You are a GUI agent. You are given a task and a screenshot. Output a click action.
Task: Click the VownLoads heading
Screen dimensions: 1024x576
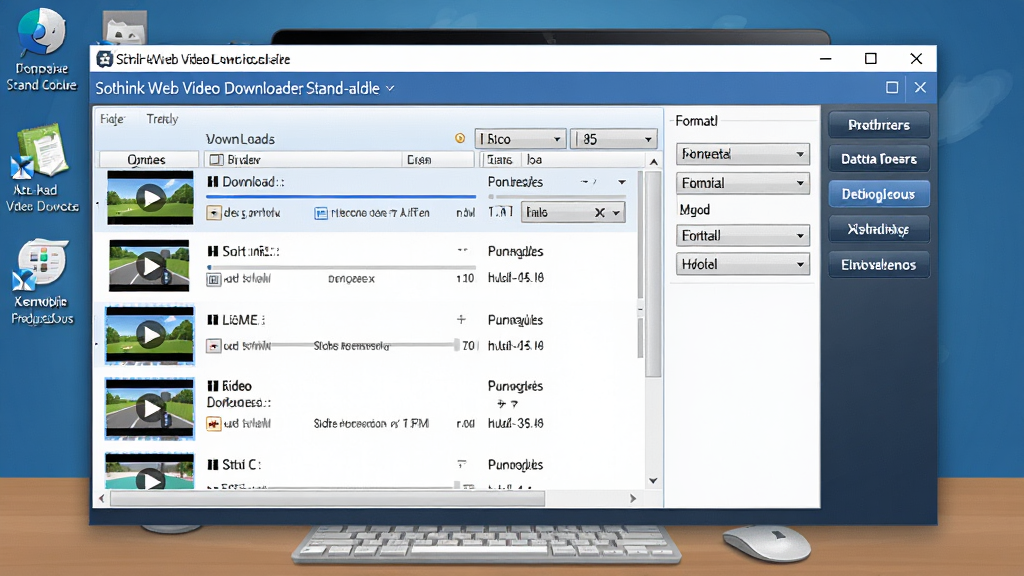pyautogui.click(x=240, y=139)
